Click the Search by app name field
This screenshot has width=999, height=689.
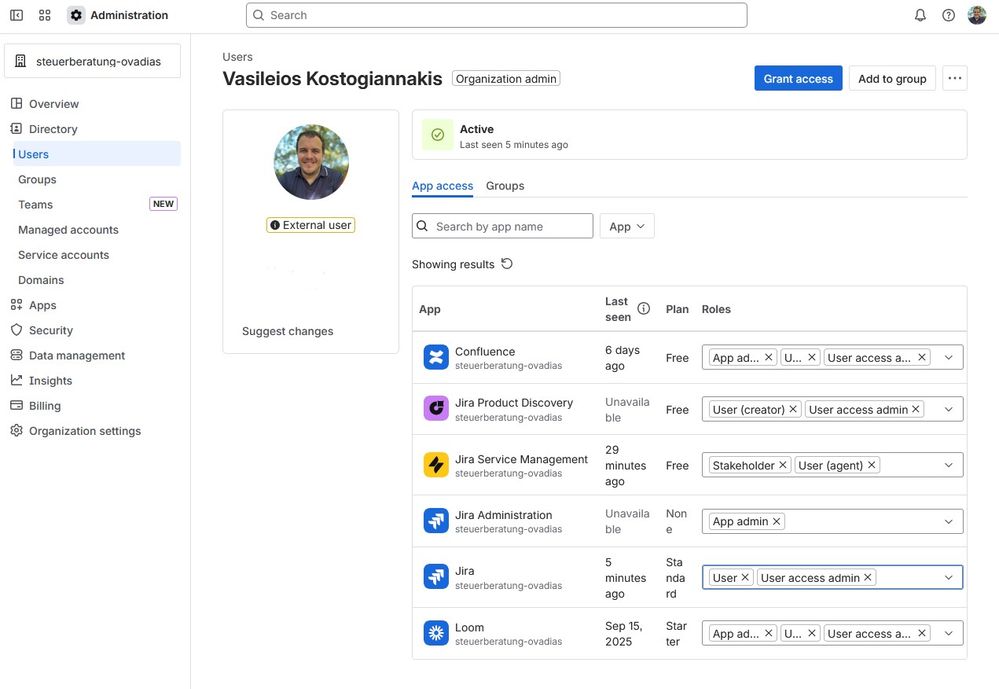pyautogui.click(x=500, y=223)
